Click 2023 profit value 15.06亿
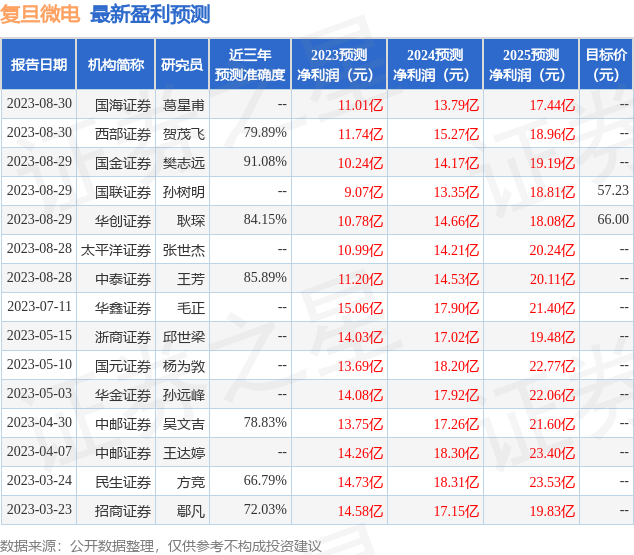The height and width of the screenshot is (555, 634). 360,308
